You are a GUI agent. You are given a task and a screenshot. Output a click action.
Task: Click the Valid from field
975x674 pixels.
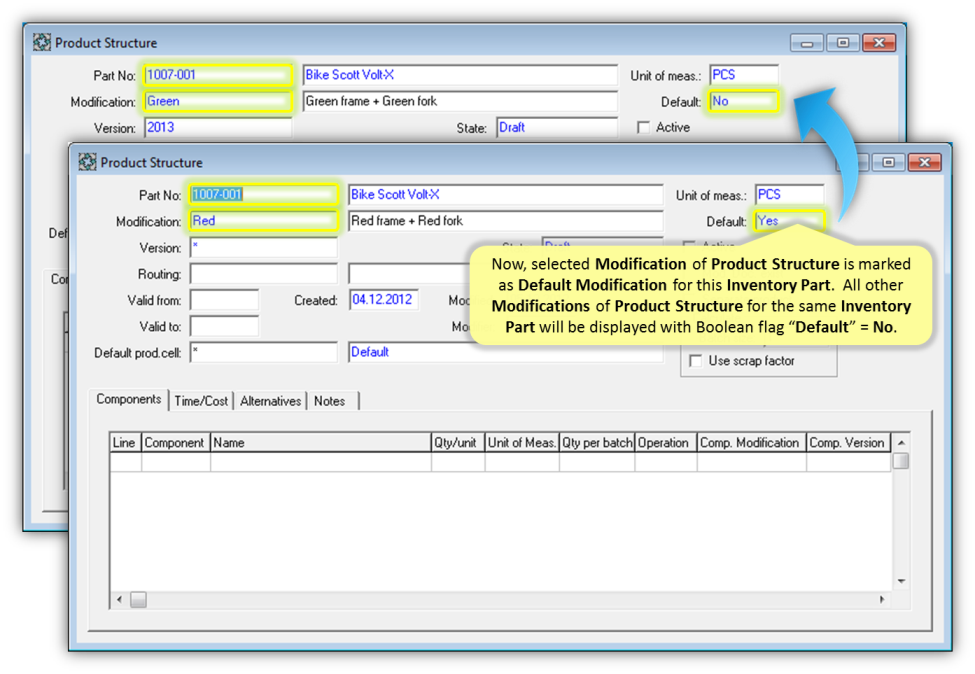pos(224,300)
